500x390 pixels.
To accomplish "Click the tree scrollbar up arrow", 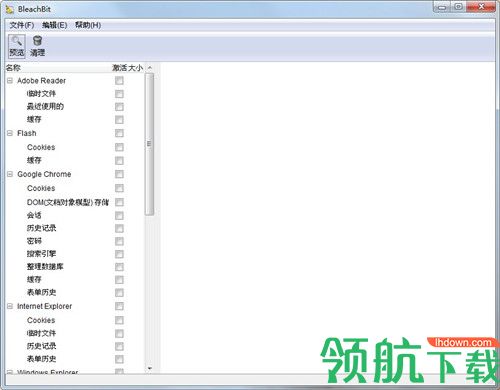I will (150, 68).
